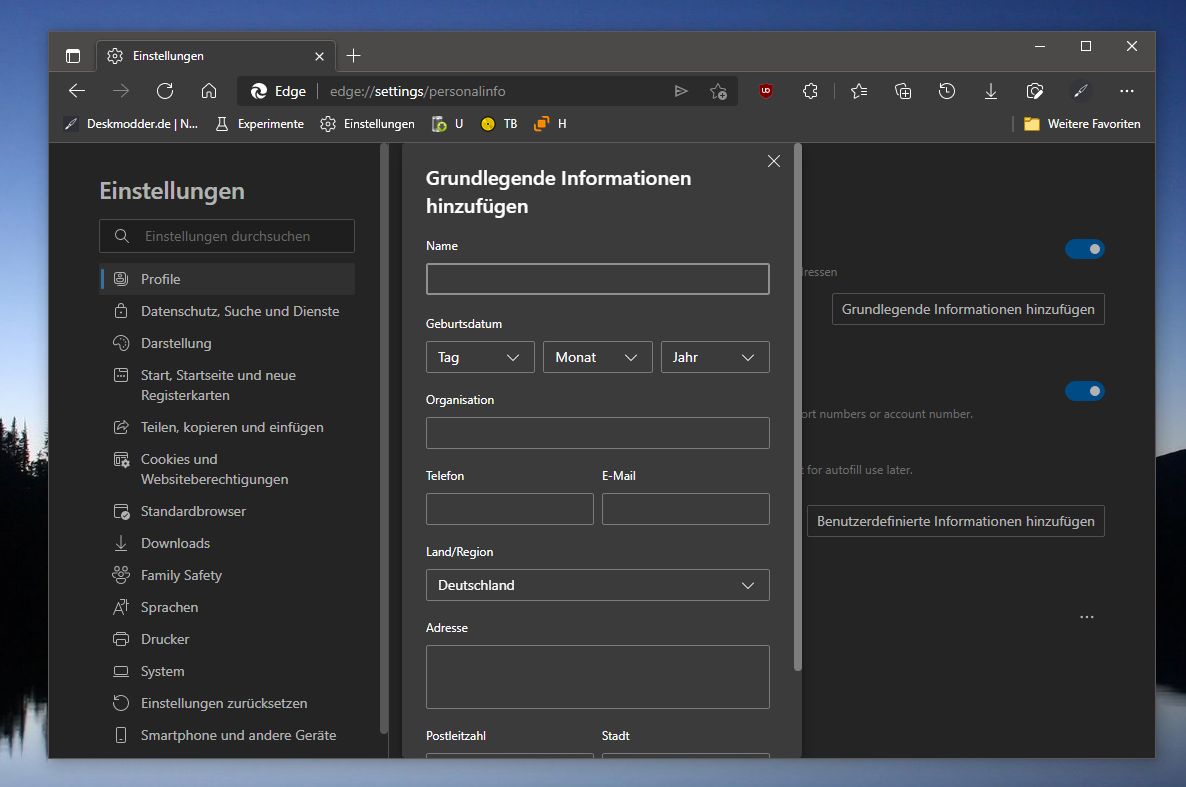Image resolution: width=1186 pixels, height=787 pixels.
Task: Open the Extensions puzzle icon
Action: (x=810, y=92)
